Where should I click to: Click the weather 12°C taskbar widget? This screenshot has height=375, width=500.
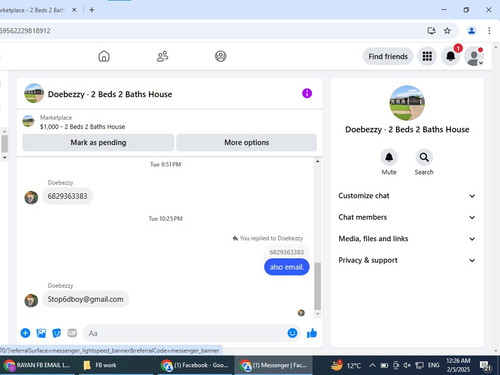tap(346, 365)
